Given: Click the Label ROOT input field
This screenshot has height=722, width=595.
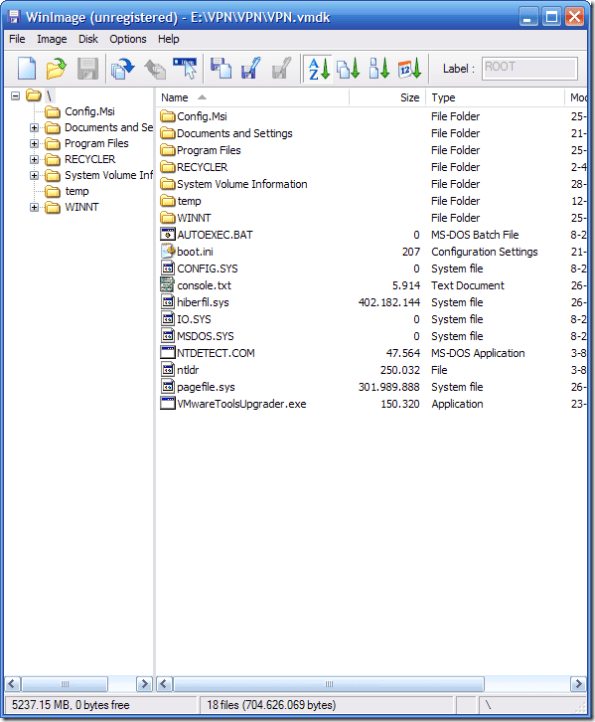Looking at the screenshot, I should [x=530, y=68].
